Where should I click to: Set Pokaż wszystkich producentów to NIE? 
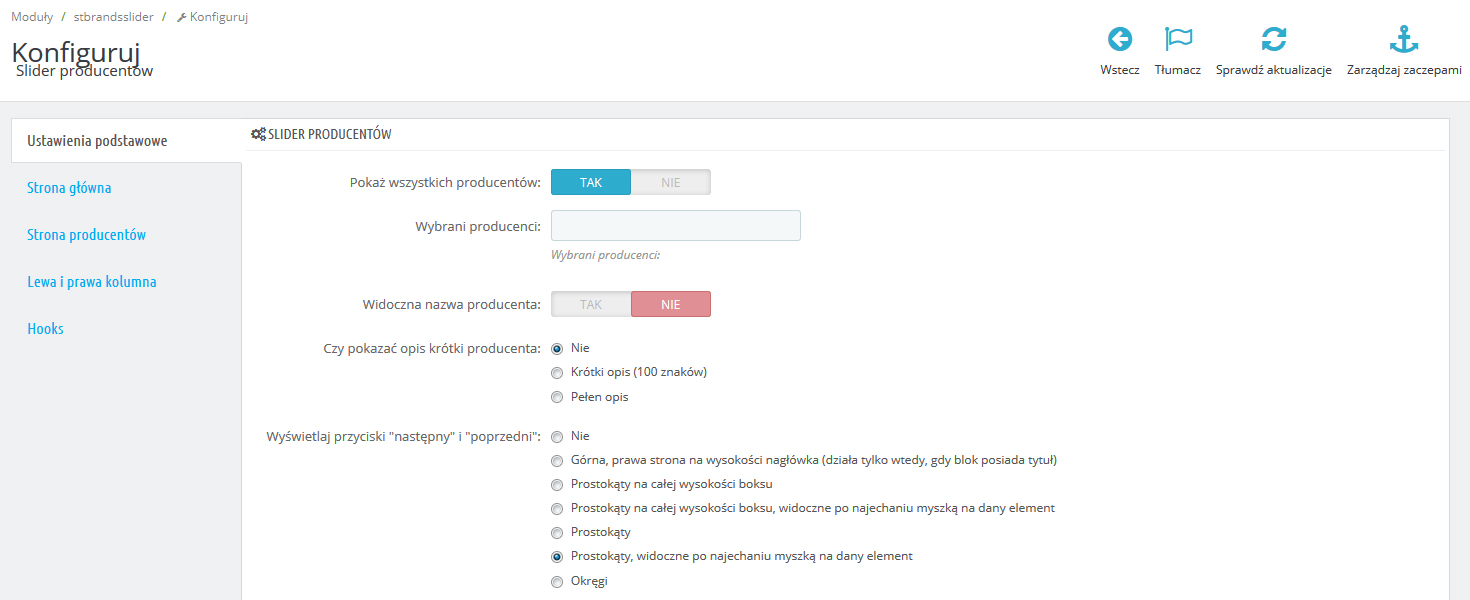coord(670,182)
